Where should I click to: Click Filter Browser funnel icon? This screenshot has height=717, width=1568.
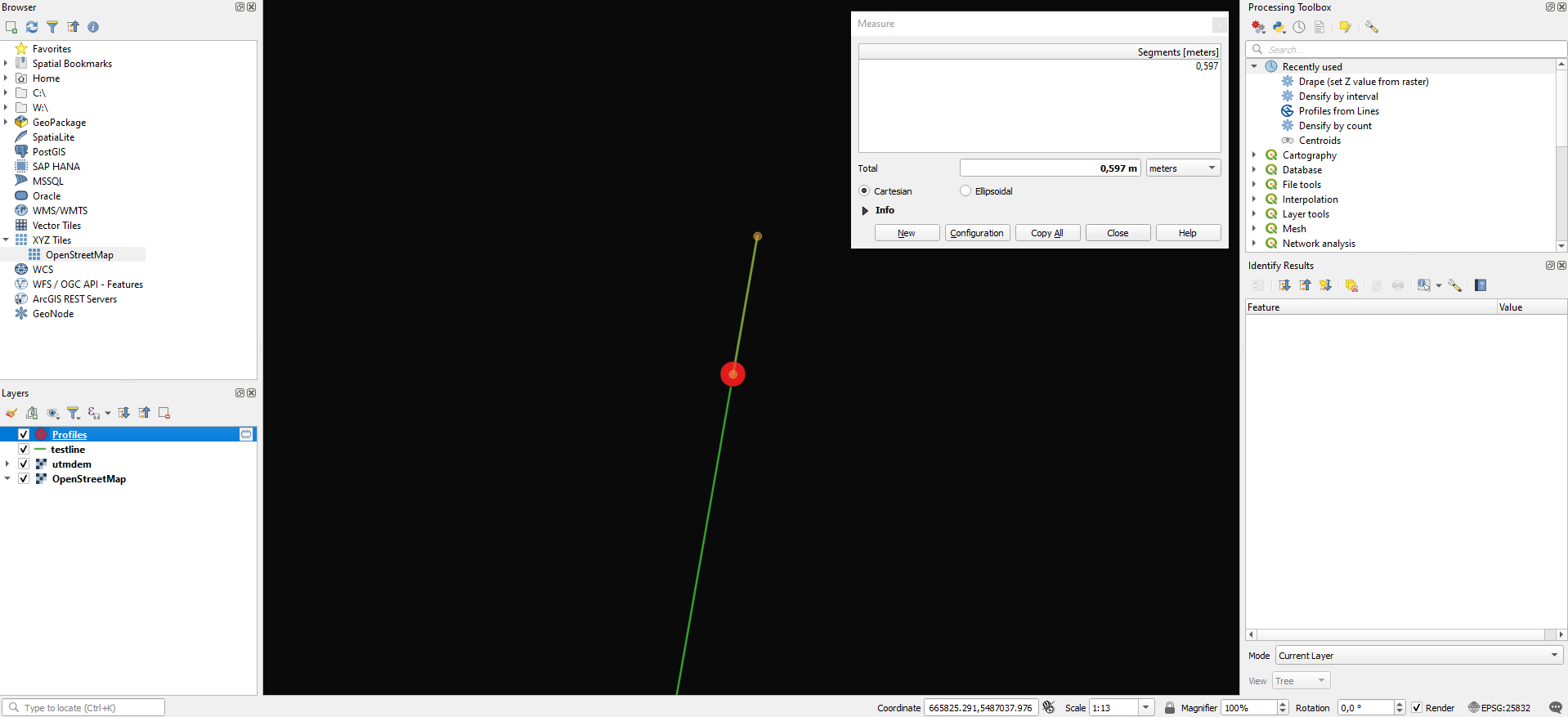point(52,27)
